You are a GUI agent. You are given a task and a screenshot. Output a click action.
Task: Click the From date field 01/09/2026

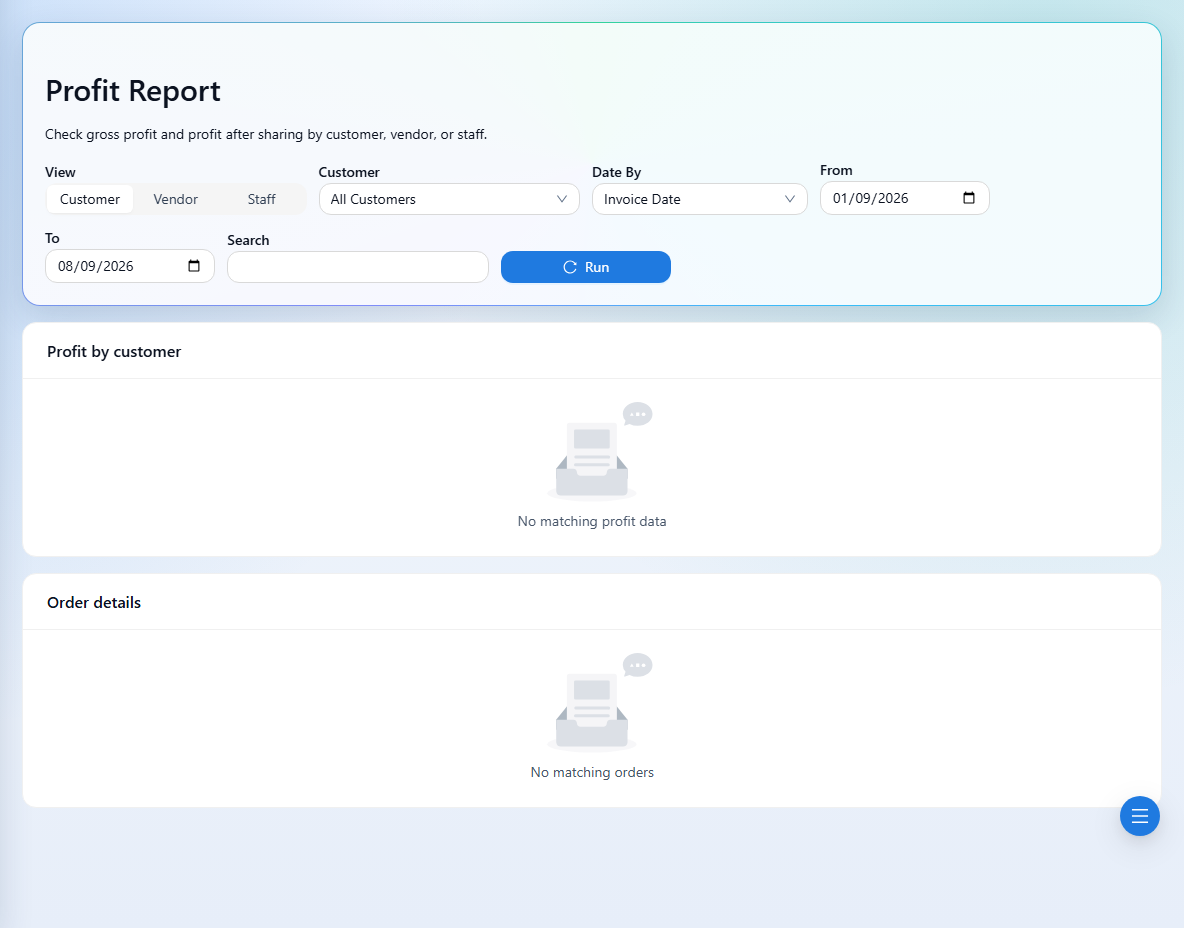pos(905,198)
